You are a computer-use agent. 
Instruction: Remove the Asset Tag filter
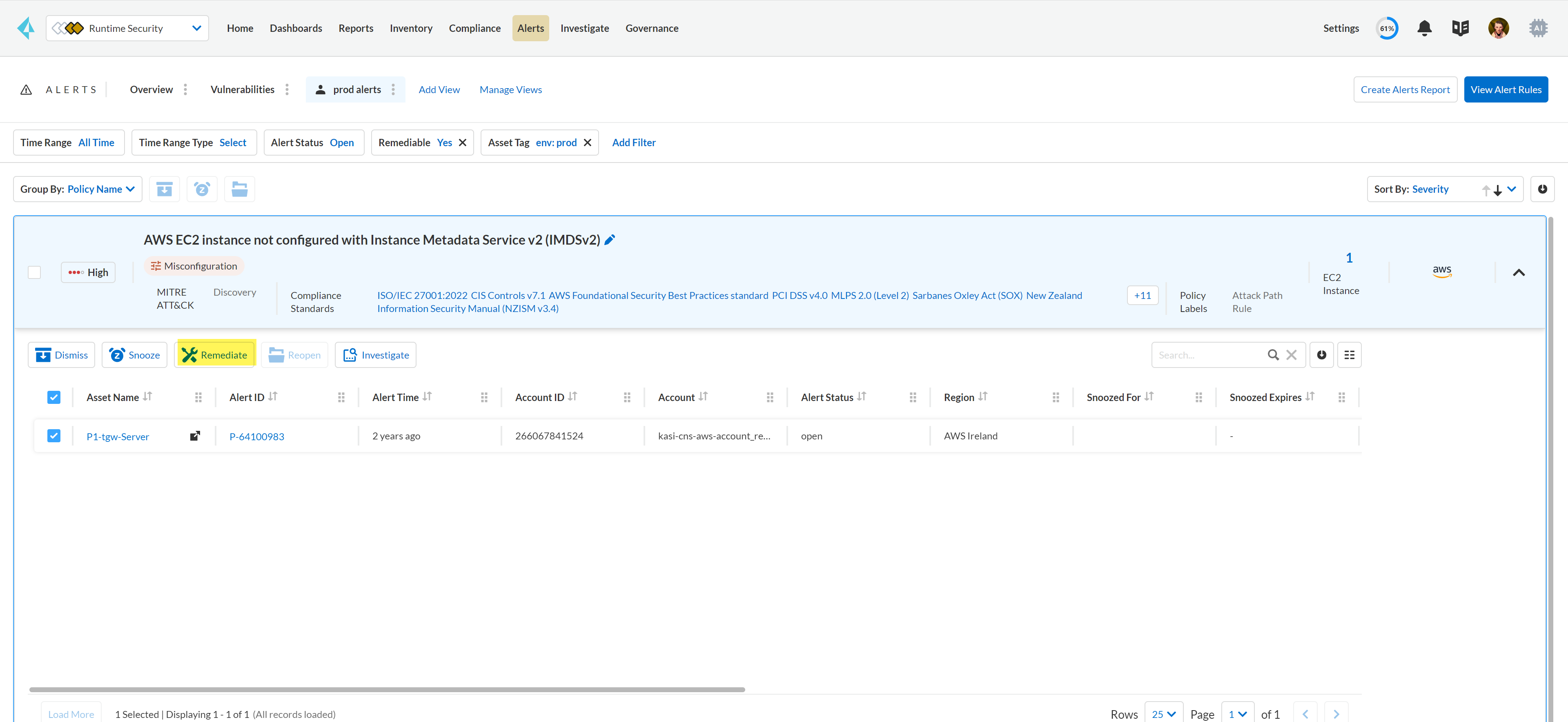pyautogui.click(x=588, y=143)
